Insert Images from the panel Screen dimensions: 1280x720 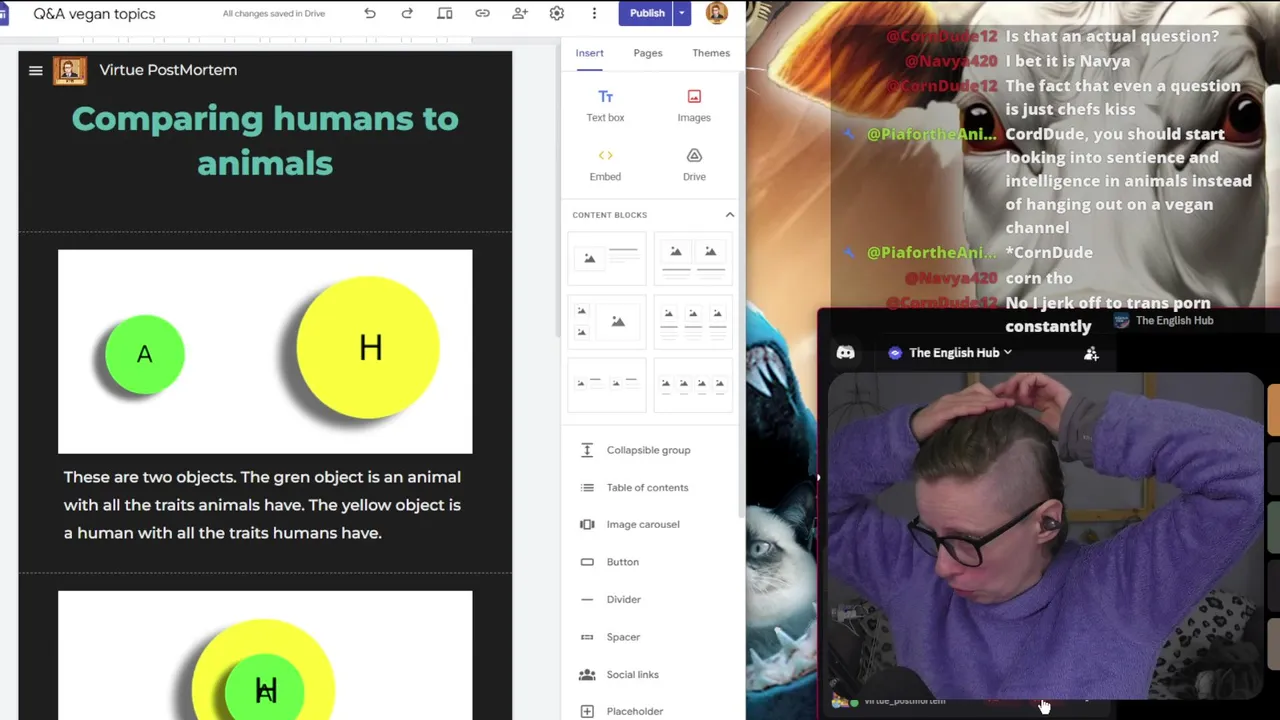pyautogui.click(x=694, y=105)
